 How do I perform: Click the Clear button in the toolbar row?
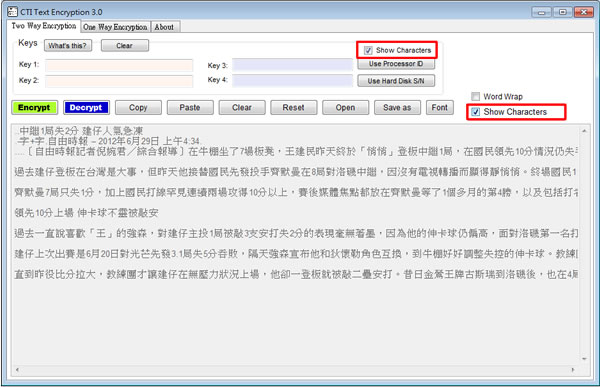pyautogui.click(x=242, y=108)
